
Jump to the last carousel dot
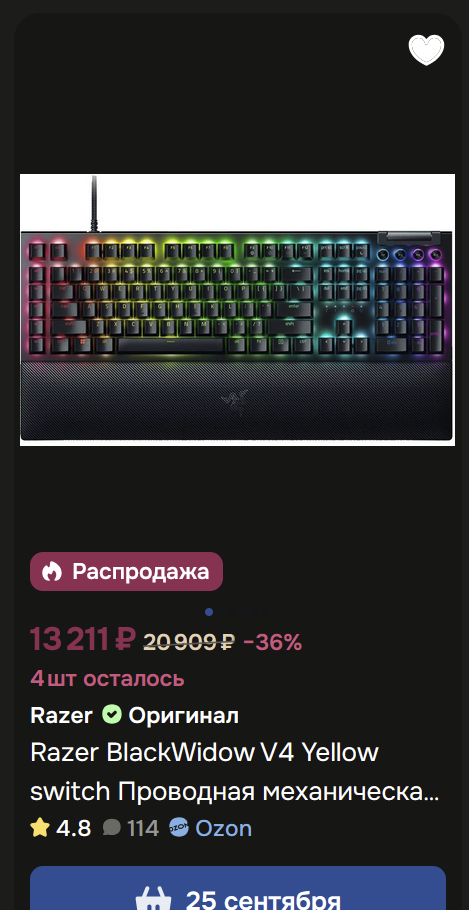point(265,612)
